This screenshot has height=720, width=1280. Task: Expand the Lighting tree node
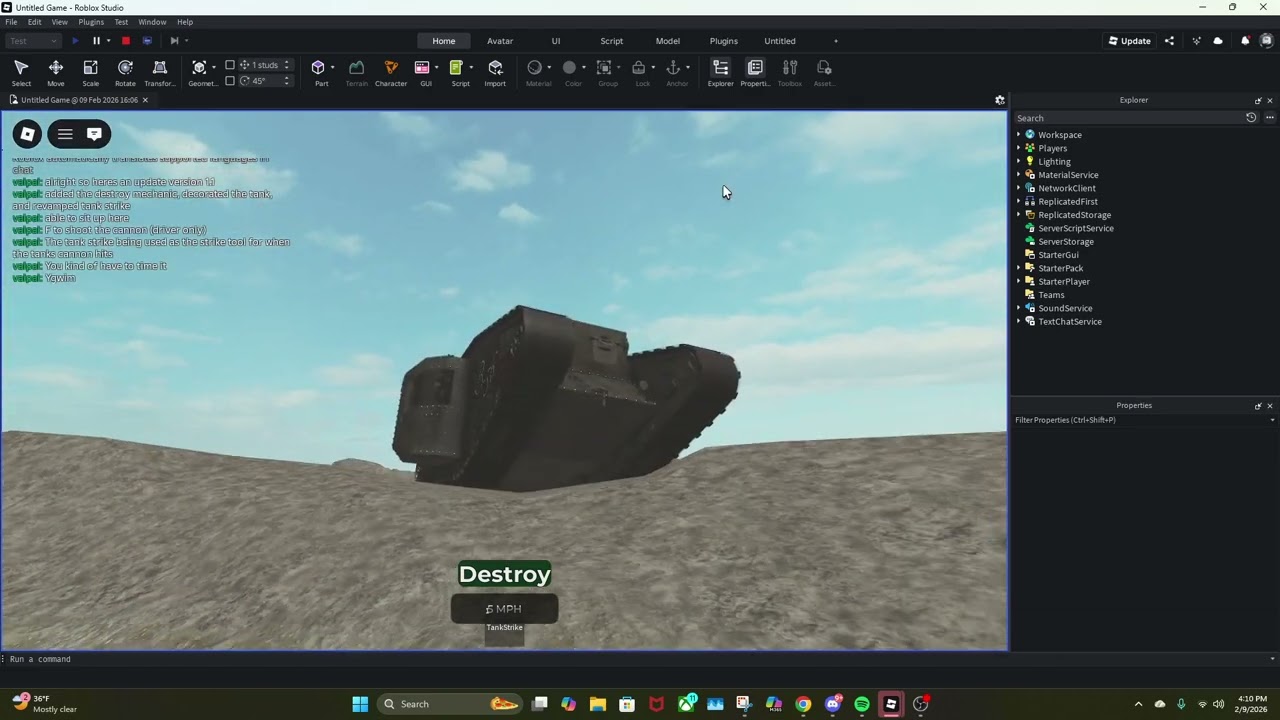tap(1018, 161)
